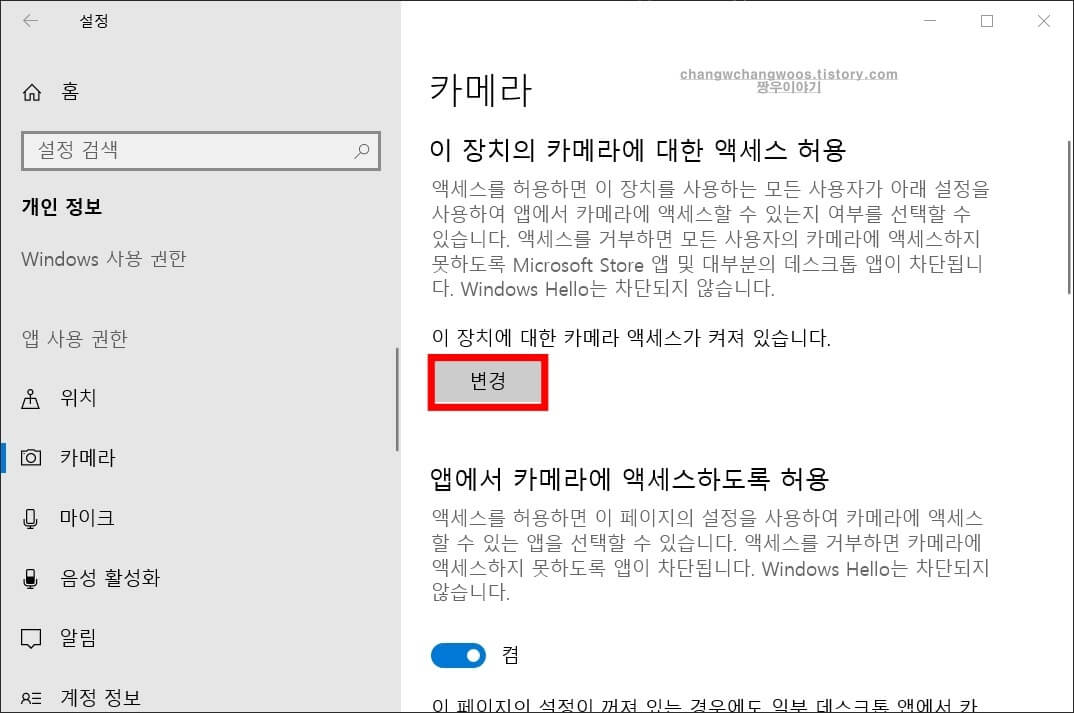Click the magnifier icon in the search box
Viewport: 1074px width, 713px height.
point(361,150)
